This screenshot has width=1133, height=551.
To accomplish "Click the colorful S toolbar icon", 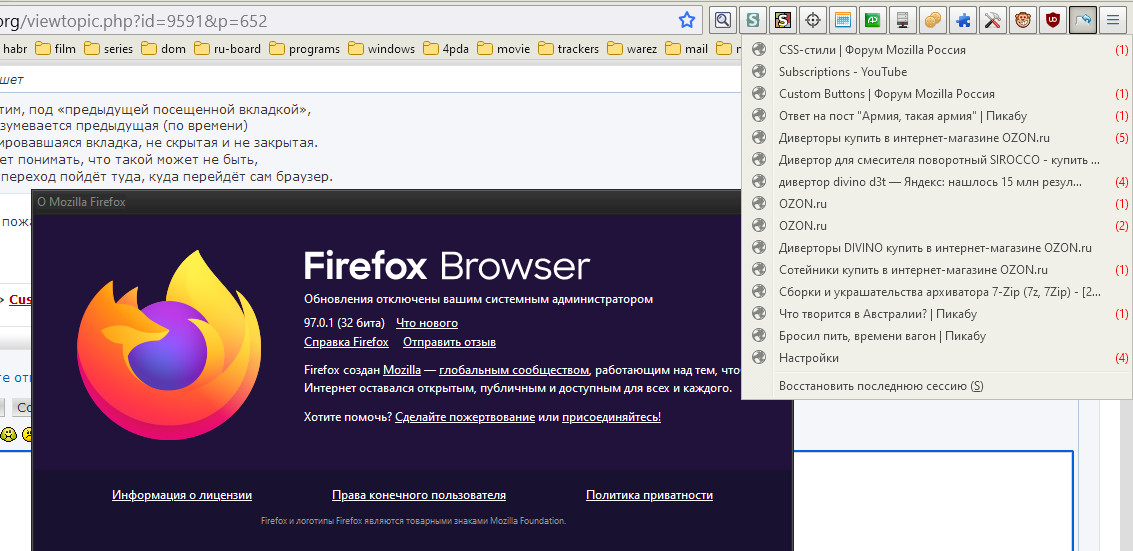I will (783, 20).
